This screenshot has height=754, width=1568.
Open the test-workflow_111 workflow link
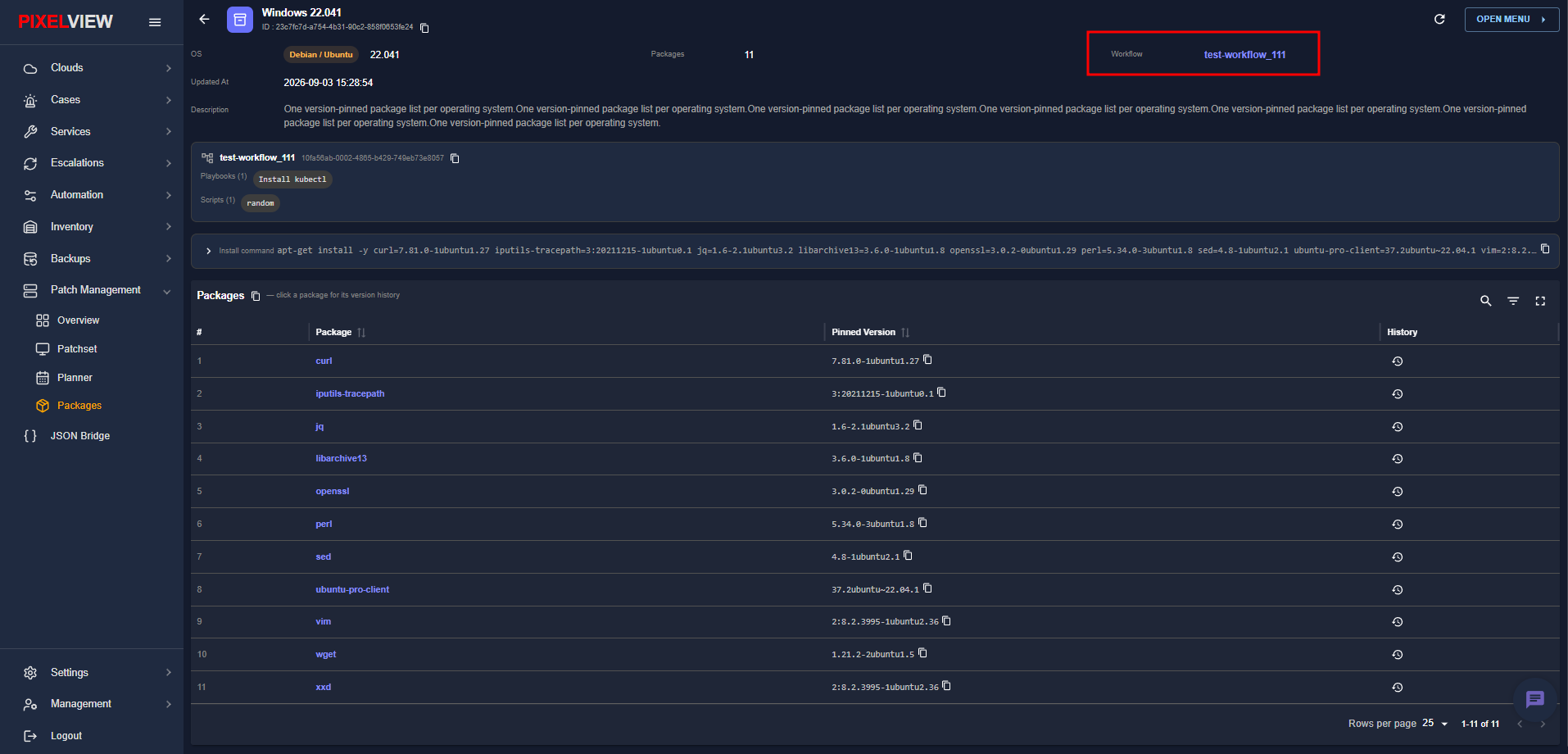point(1244,55)
